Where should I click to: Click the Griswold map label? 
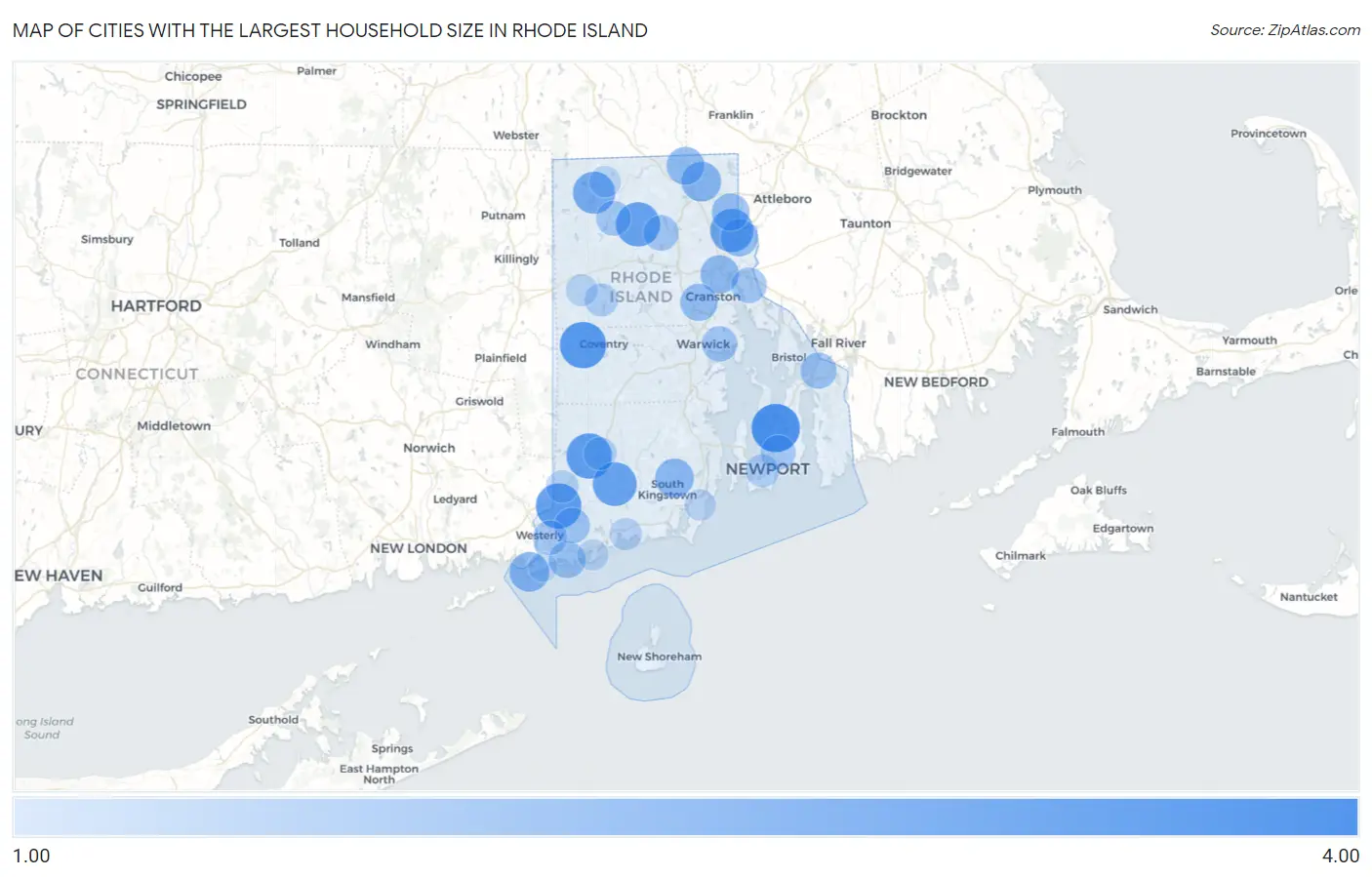click(x=479, y=402)
